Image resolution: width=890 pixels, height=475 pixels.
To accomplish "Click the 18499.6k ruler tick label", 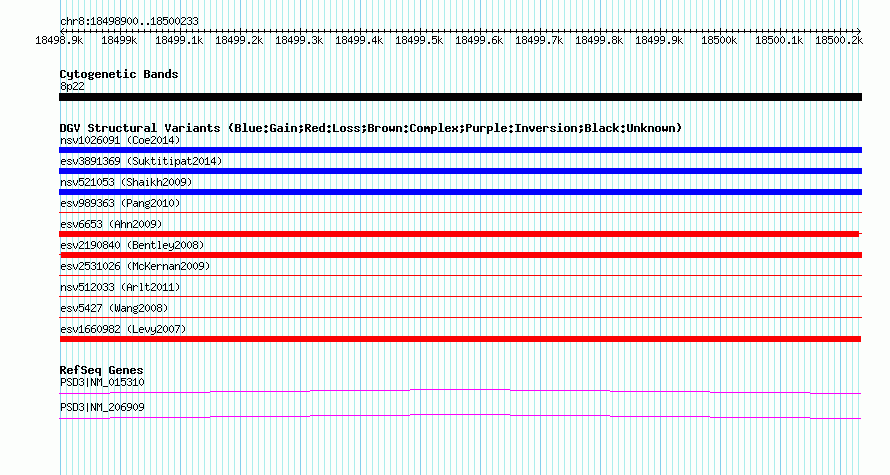I will [479, 40].
